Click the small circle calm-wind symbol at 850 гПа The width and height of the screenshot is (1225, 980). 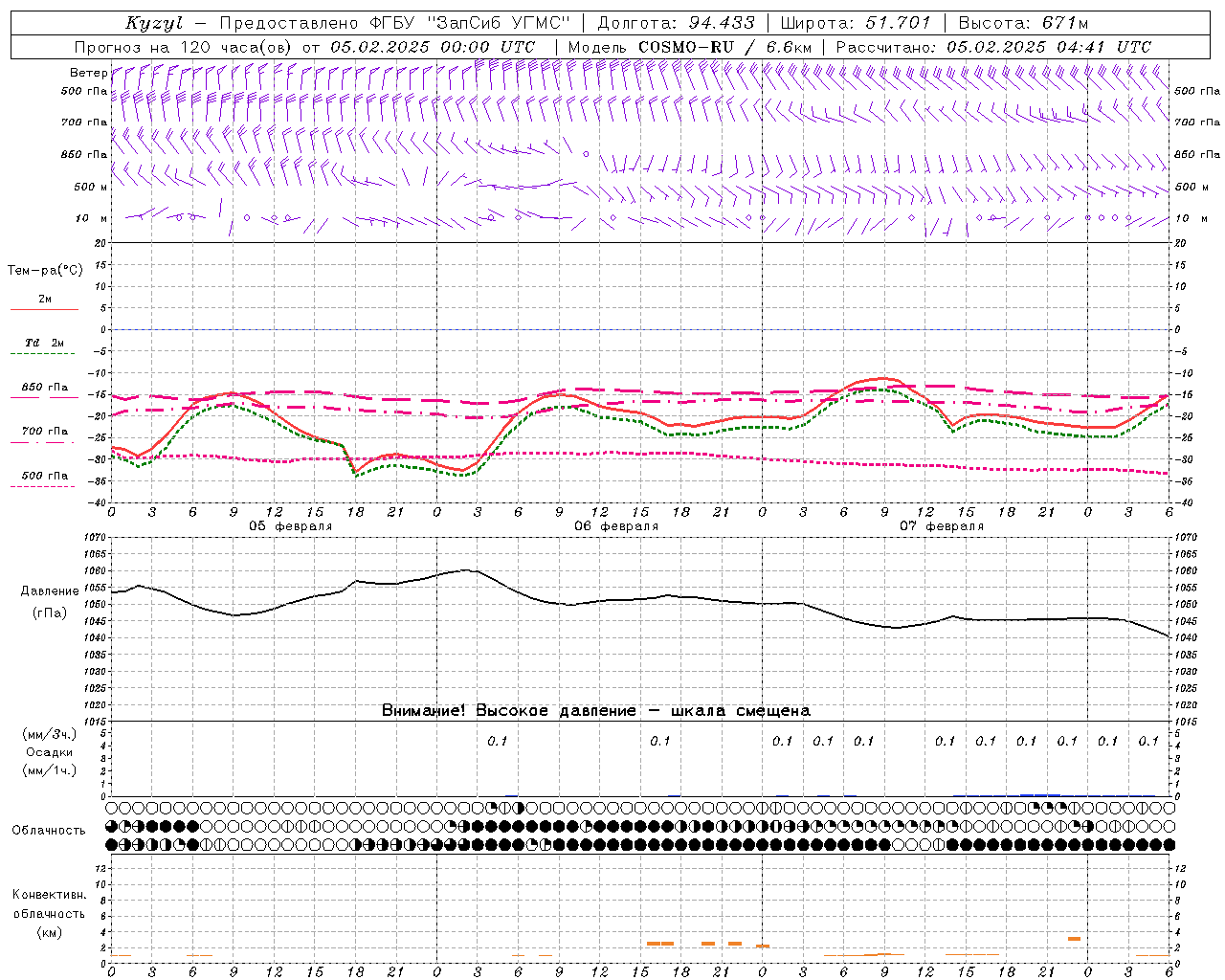[586, 154]
